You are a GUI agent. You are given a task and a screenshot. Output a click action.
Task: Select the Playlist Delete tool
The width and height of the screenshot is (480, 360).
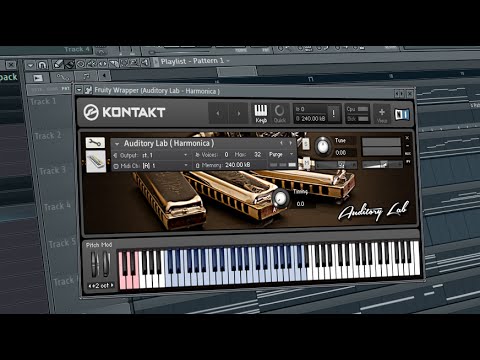(80, 64)
